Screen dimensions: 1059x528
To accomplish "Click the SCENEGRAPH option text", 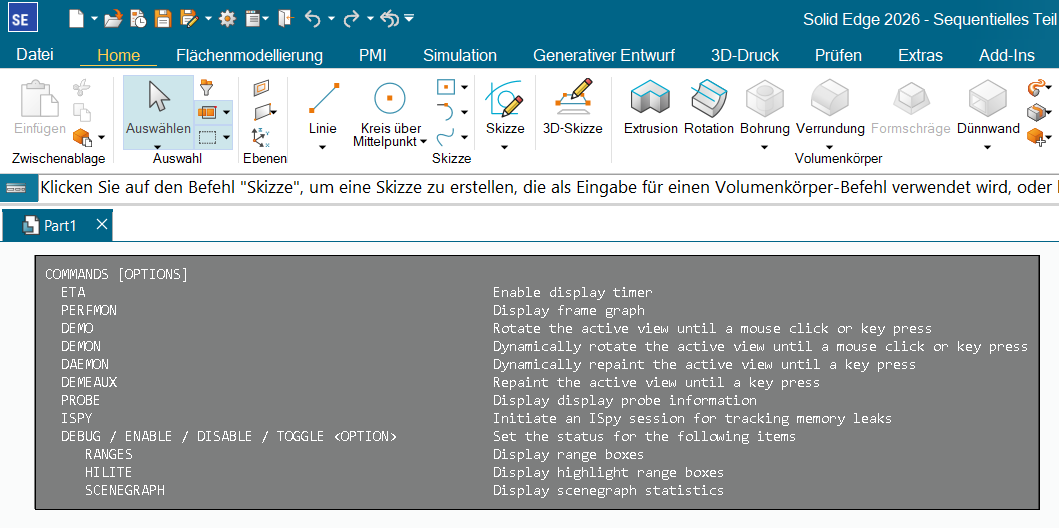I will tap(124, 490).
